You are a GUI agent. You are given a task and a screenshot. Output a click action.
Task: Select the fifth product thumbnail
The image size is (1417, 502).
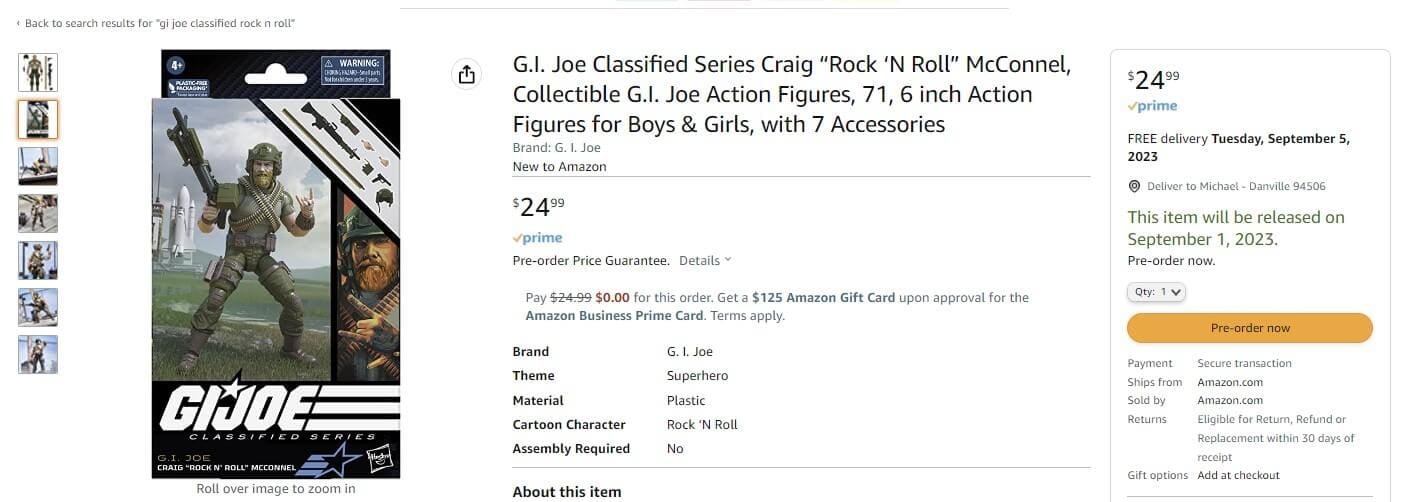click(38, 260)
